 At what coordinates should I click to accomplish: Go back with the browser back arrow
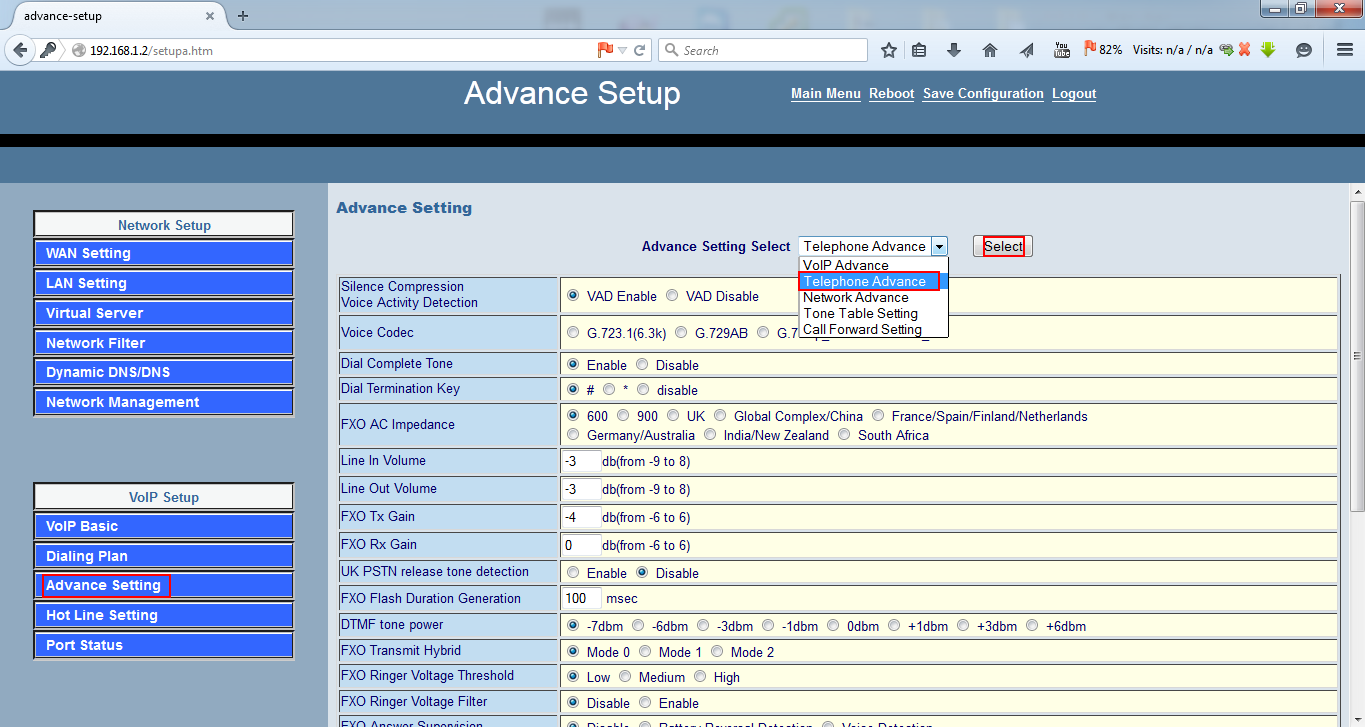point(20,50)
